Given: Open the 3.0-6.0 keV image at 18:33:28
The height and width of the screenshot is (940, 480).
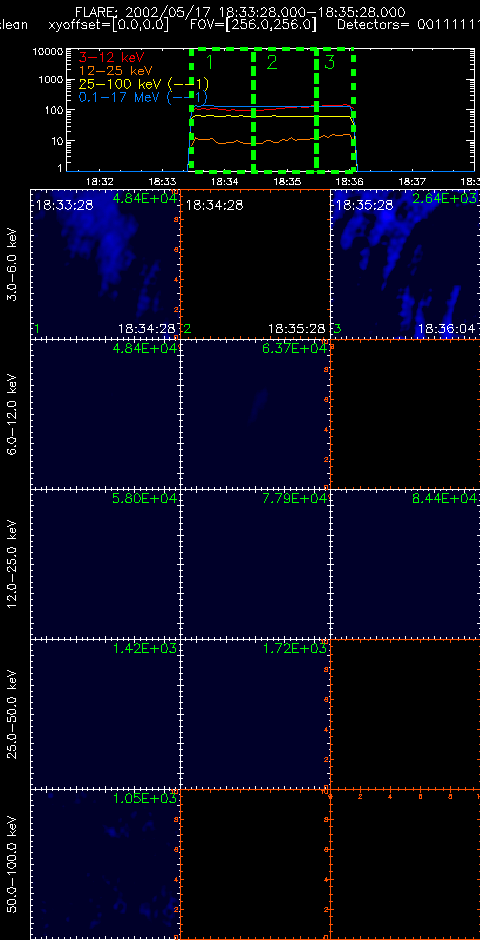Looking at the screenshot, I should point(105,264).
